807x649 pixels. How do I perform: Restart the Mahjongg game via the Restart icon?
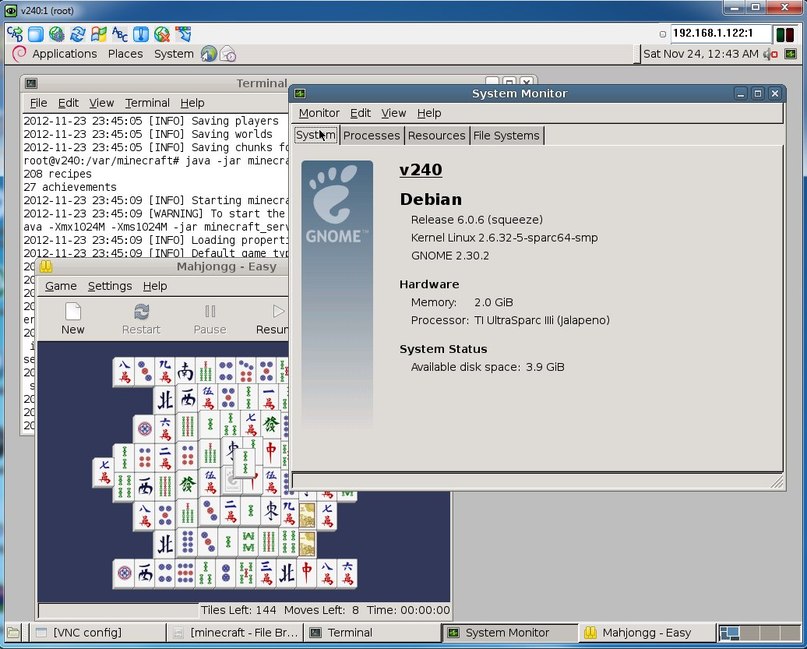140,315
